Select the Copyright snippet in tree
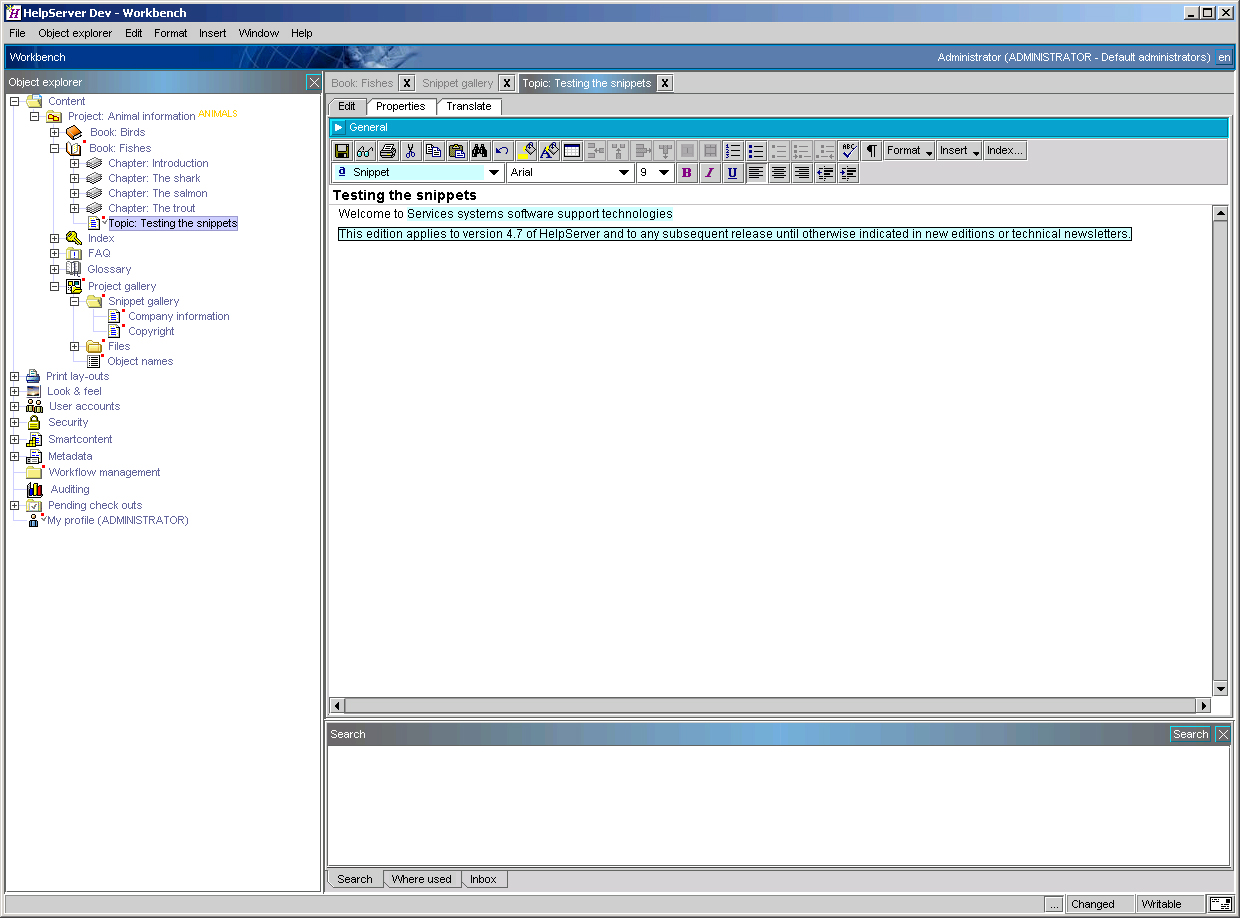This screenshot has height=918, width=1240. click(x=151, y=331)
